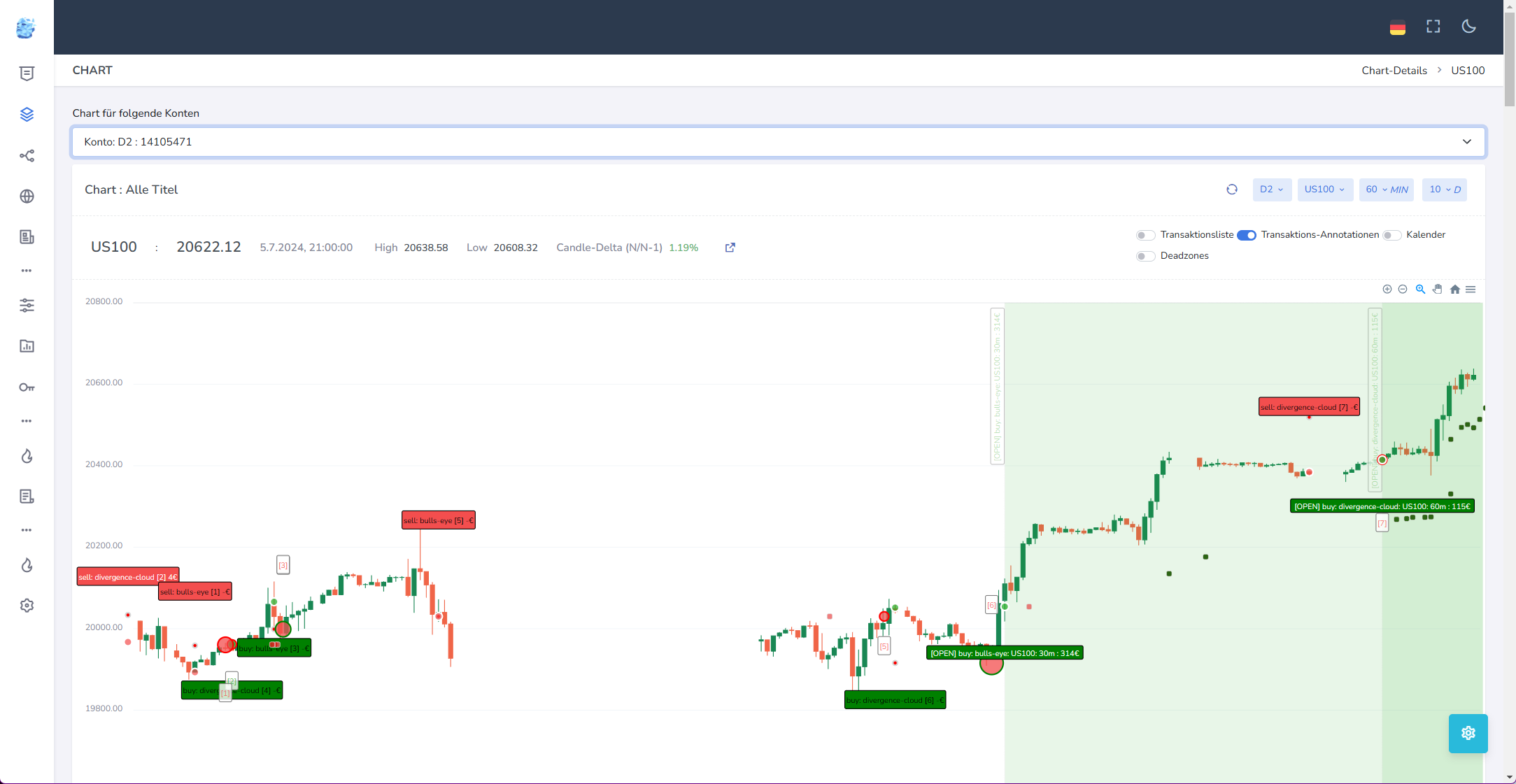1516x784 pixels.
Task: Open the 60 MIN timeframe dropdown
Action: (x=1386, y=190)
